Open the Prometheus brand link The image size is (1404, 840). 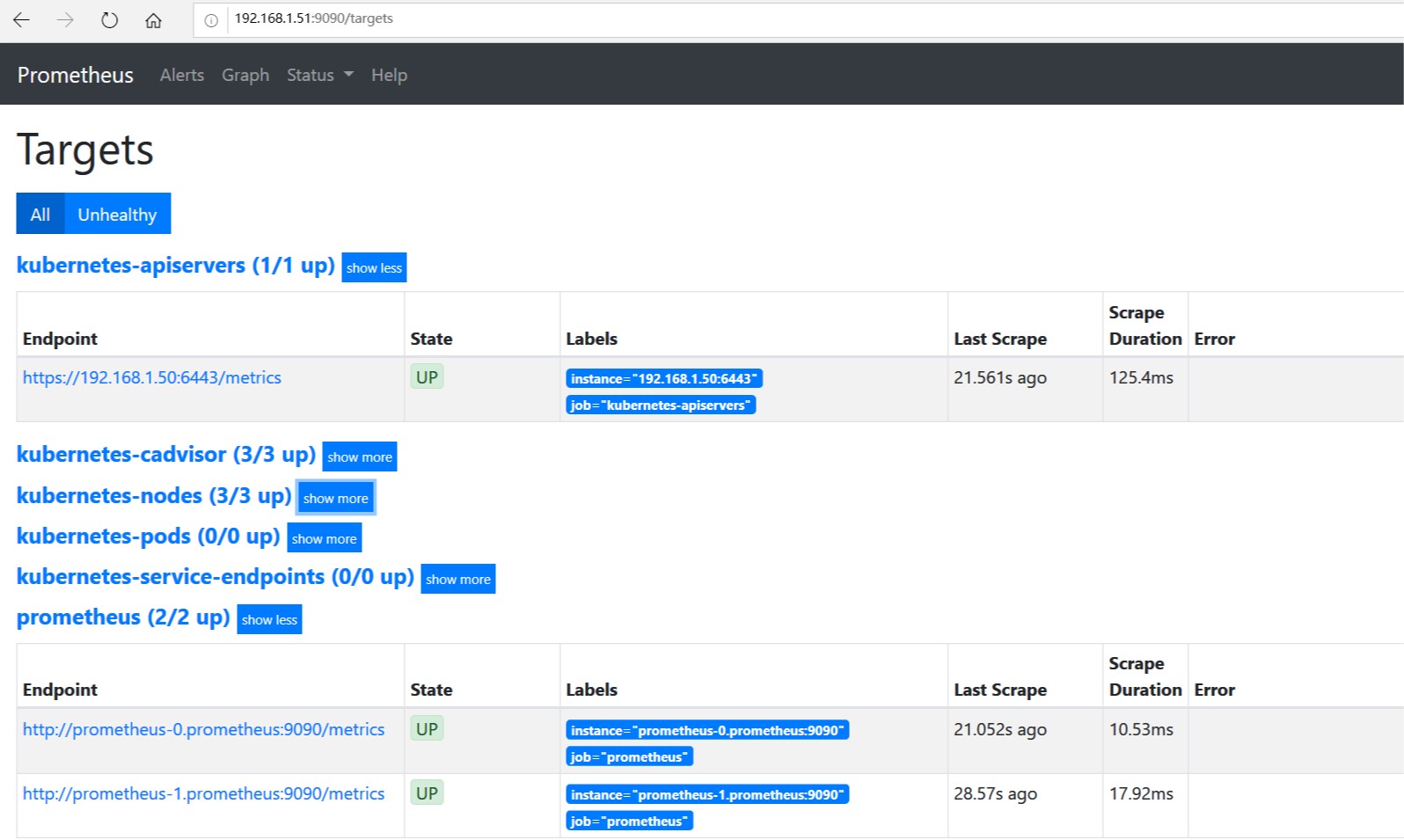76,75
